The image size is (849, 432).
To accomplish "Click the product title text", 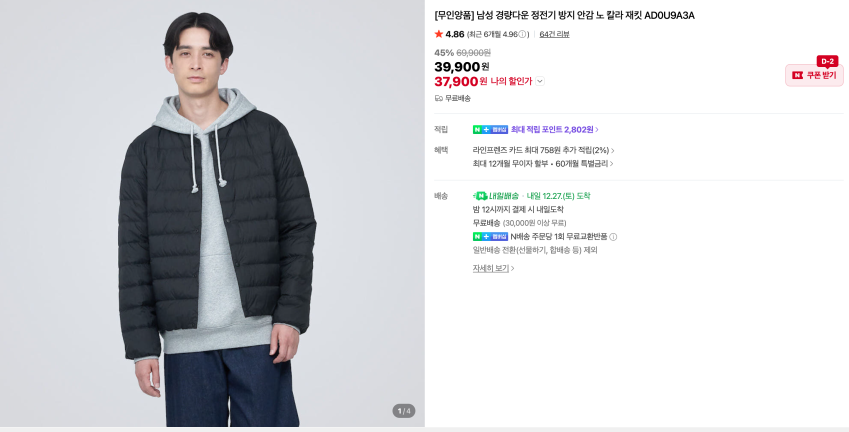I will tap(564, 15).
